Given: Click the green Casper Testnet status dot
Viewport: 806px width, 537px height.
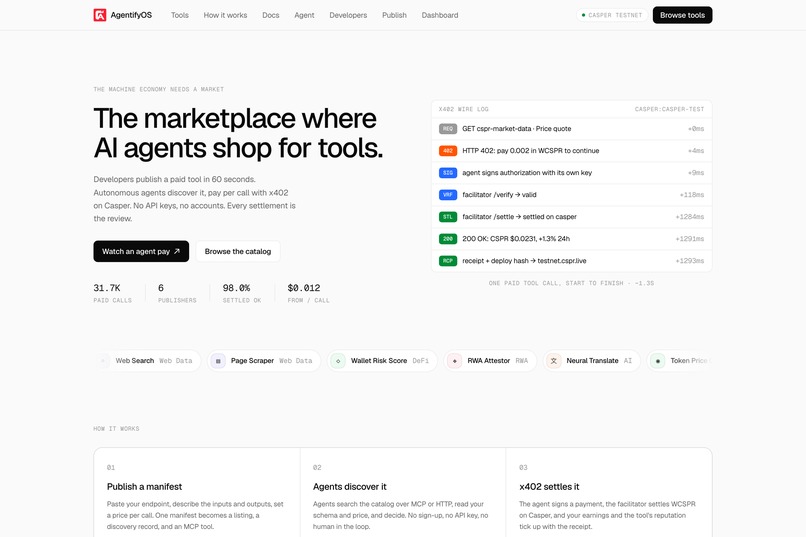Looking at the screenshot, I should click(583, 15).
